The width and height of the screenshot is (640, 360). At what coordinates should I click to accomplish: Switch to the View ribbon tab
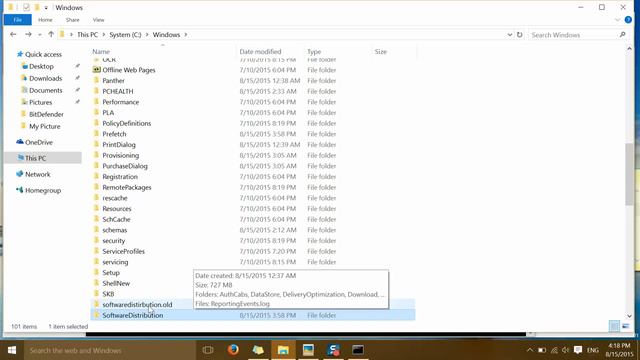coord(98,20)
